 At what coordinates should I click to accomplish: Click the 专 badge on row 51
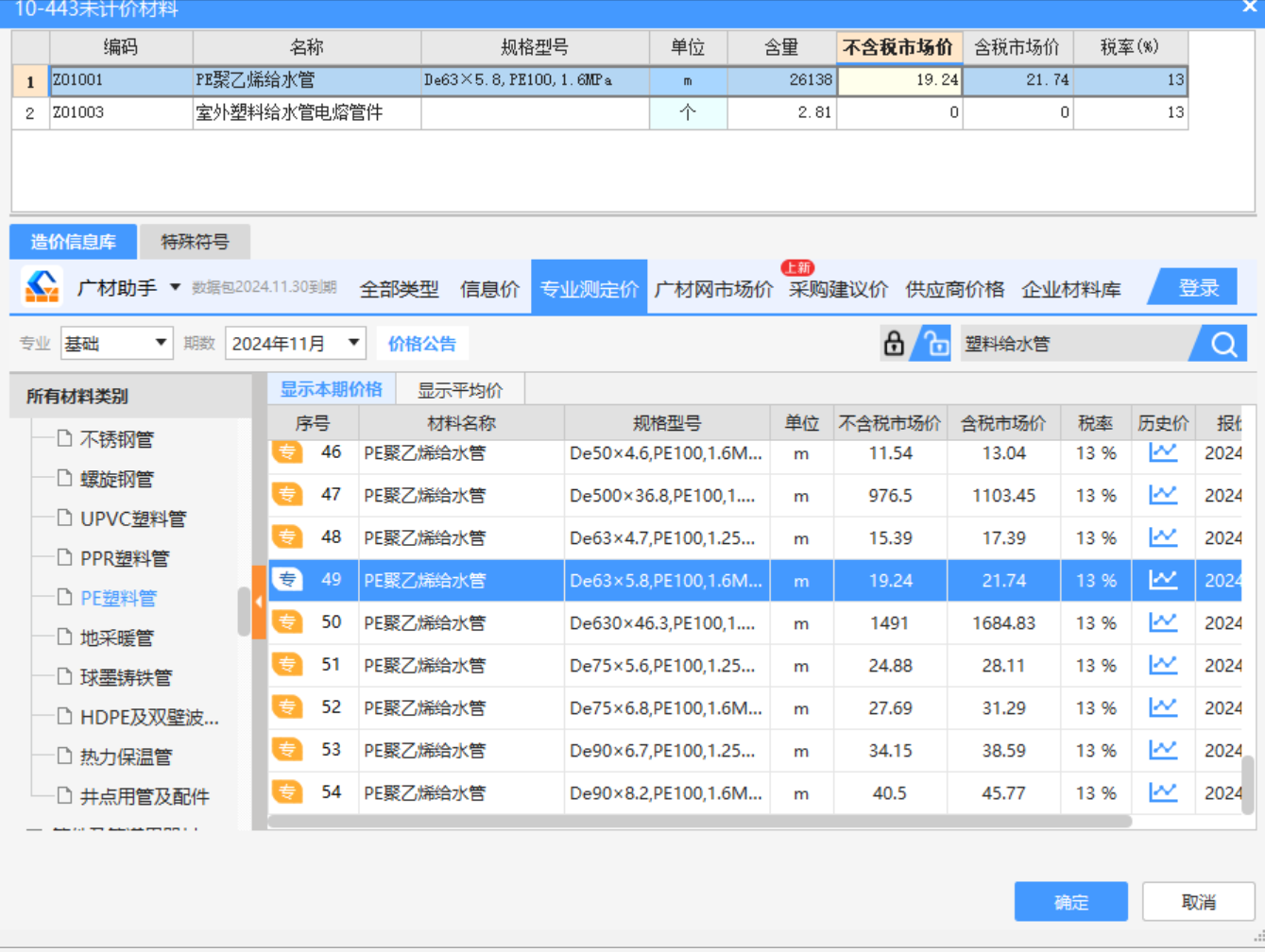287,664
